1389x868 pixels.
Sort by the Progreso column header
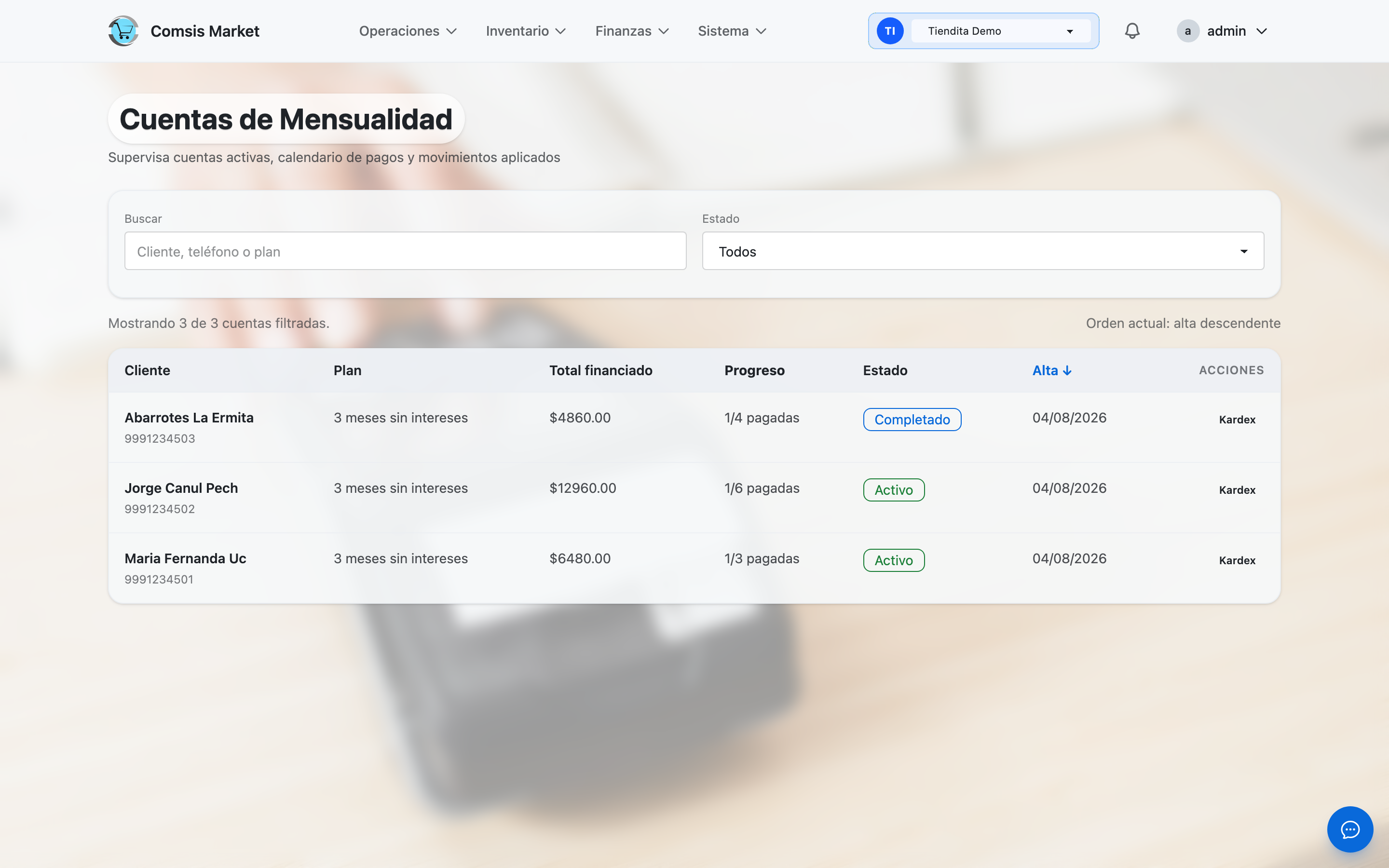pos(754,371)
